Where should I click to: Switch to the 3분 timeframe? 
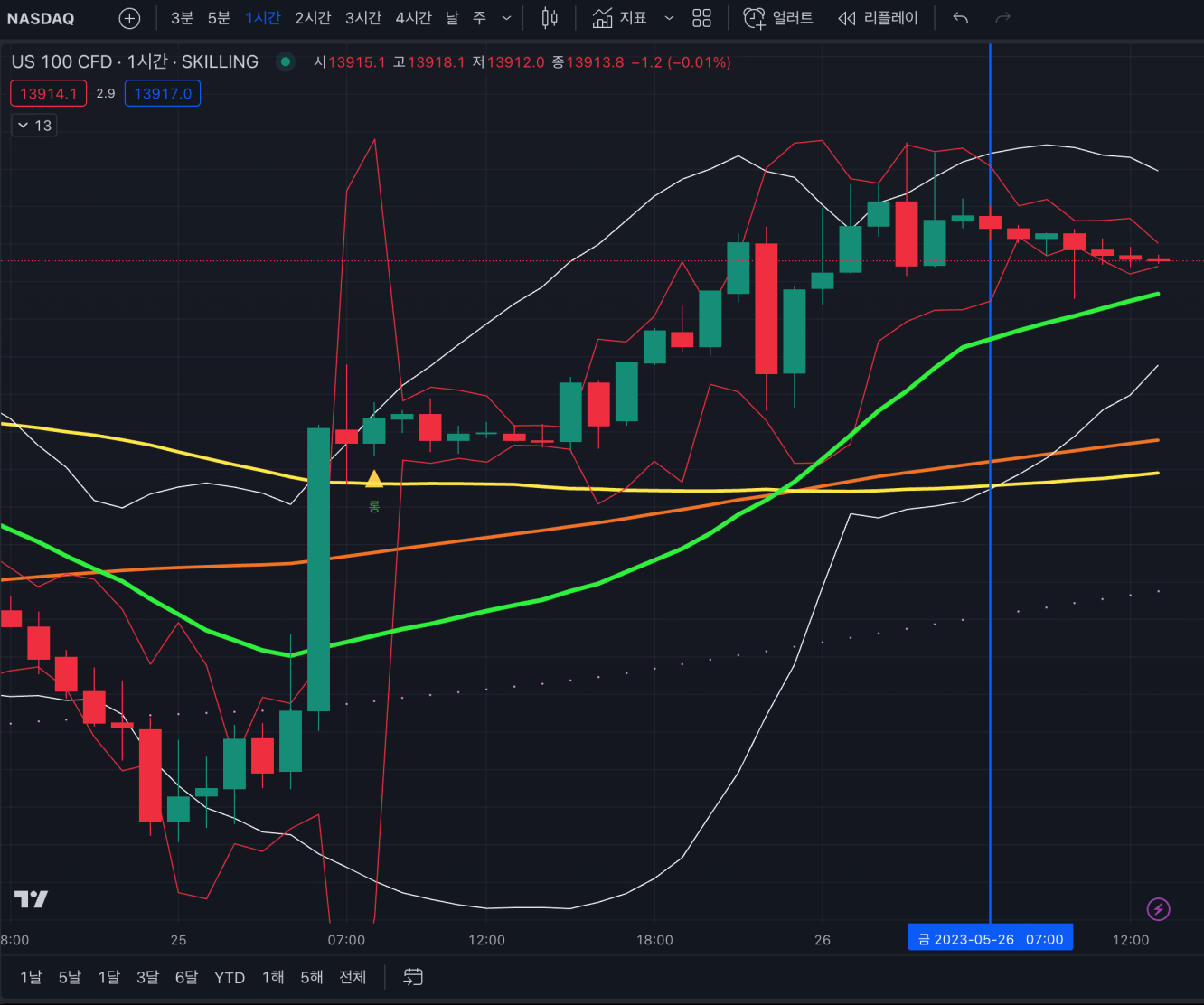coord(182,18)
